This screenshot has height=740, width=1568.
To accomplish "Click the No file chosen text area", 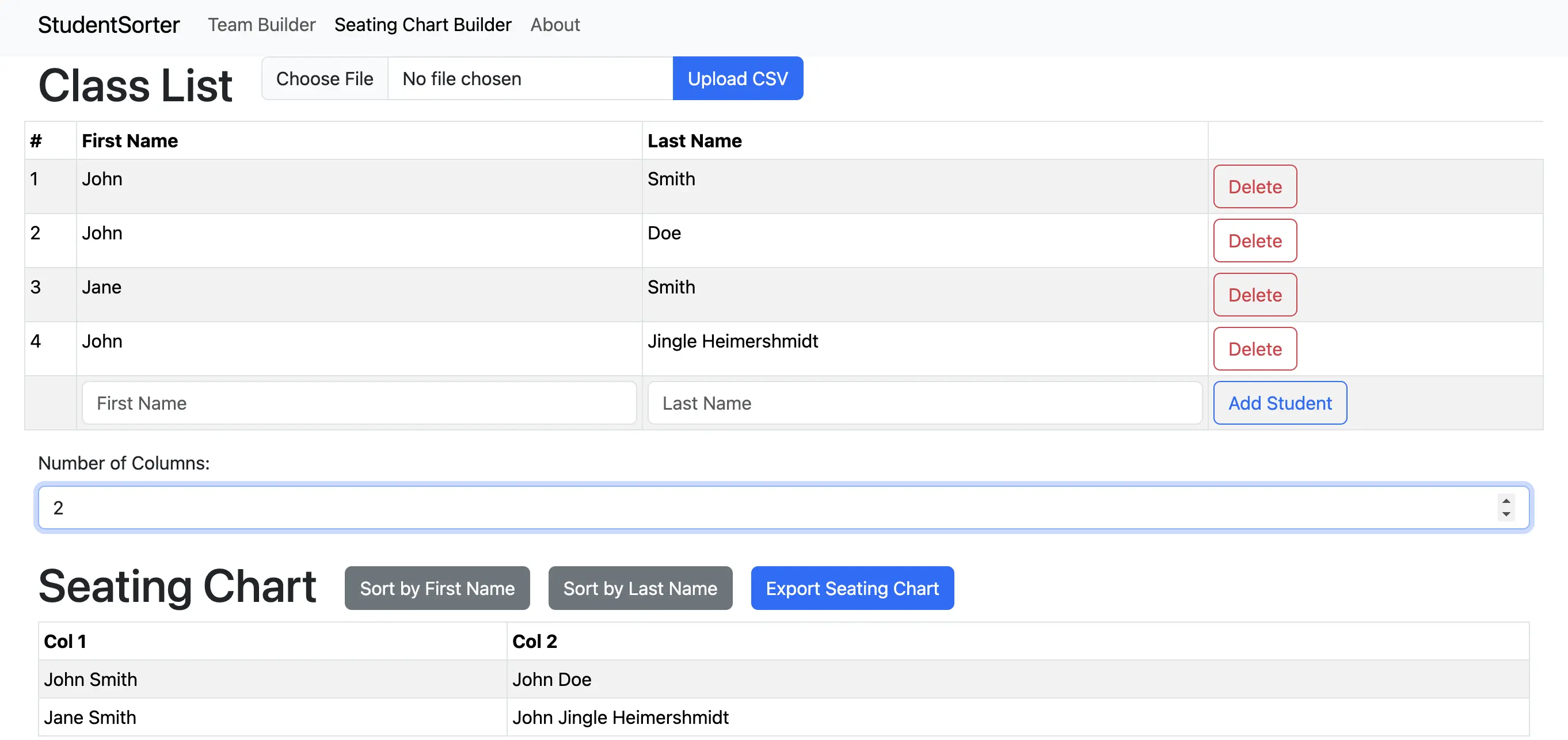I will [x=530, y=78].
